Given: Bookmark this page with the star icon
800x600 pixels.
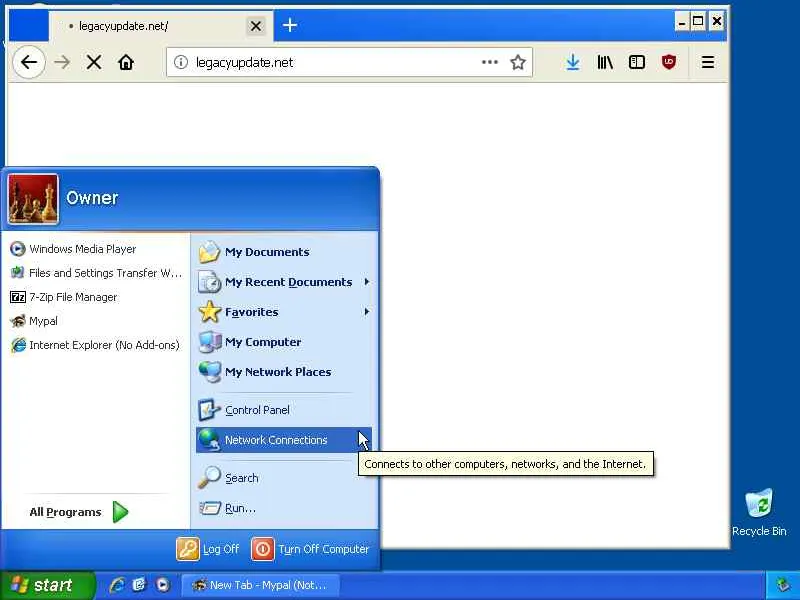Looking at the screenshot, I should point(518,62).
